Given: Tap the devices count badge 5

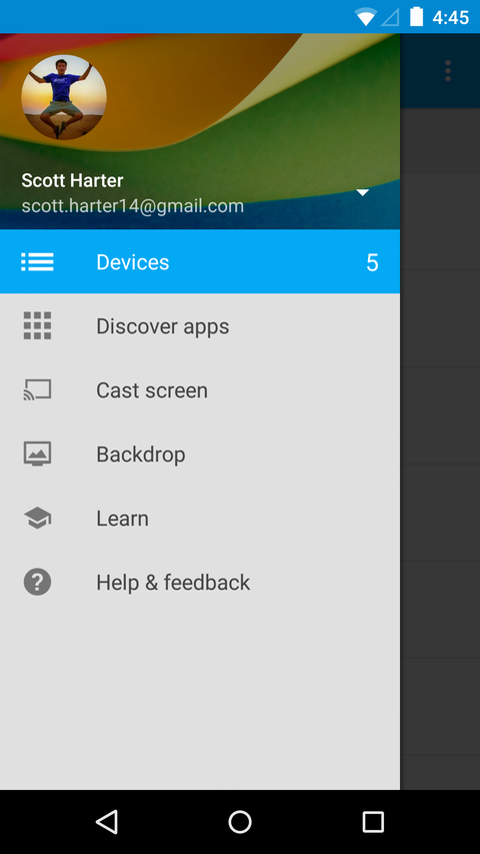Looking at the screenshot, I should [x=372, y=263].
